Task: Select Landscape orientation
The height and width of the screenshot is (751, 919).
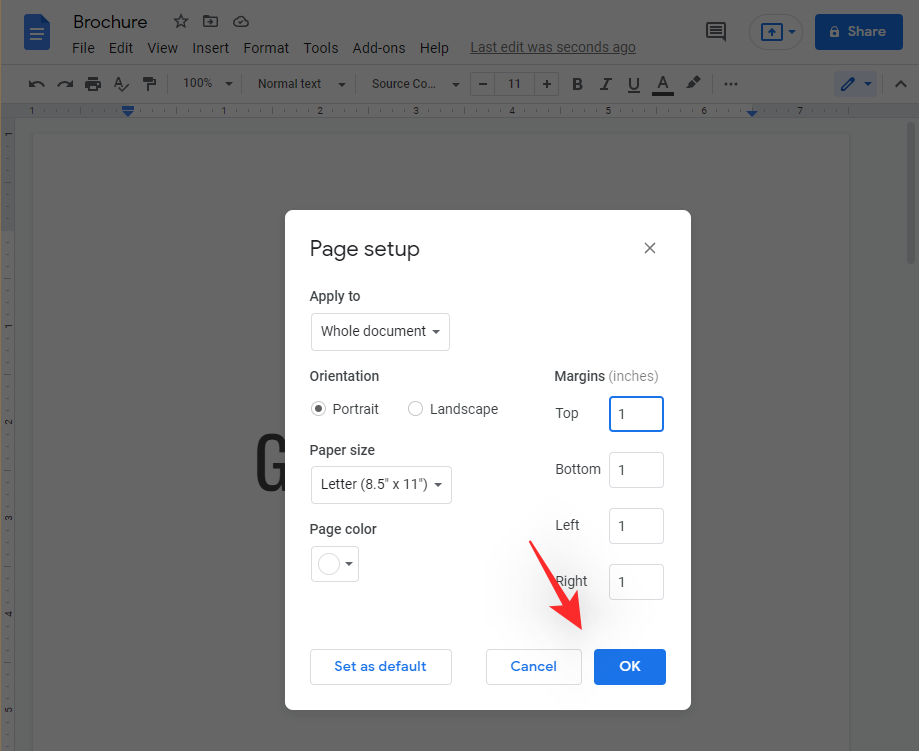Action: (416, 409)
